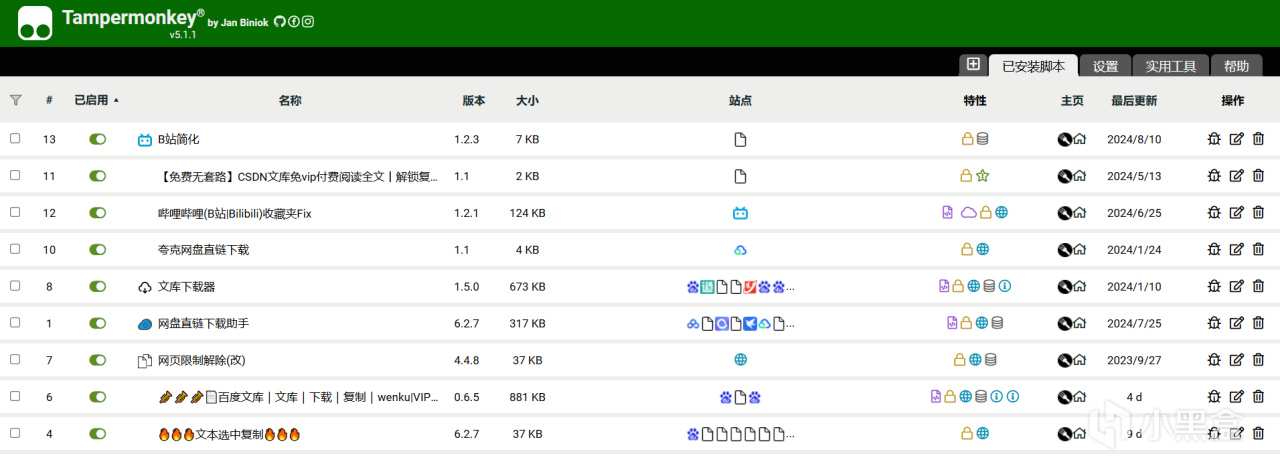The height and width of the screenshot is (462, 1280).
Task: Turn off the 哔哩哔哩收藏夹Fix toggle
Action: click(97, 212)
